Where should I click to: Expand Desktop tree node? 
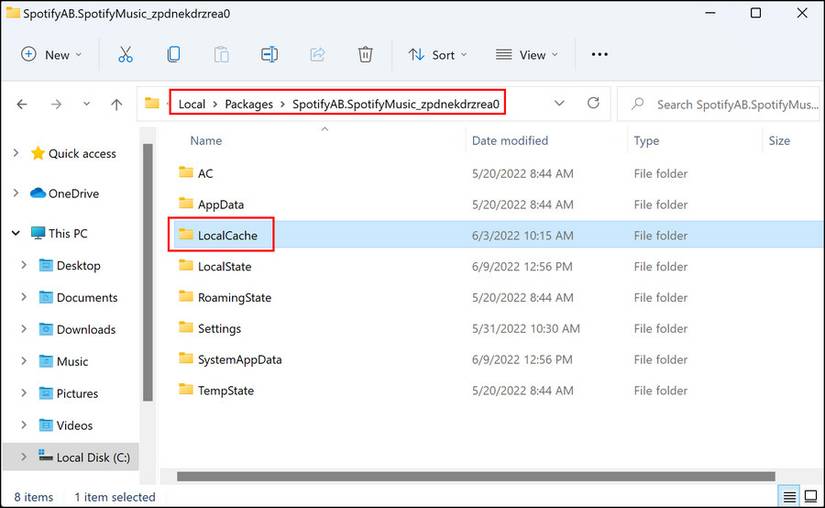[24, 265]
